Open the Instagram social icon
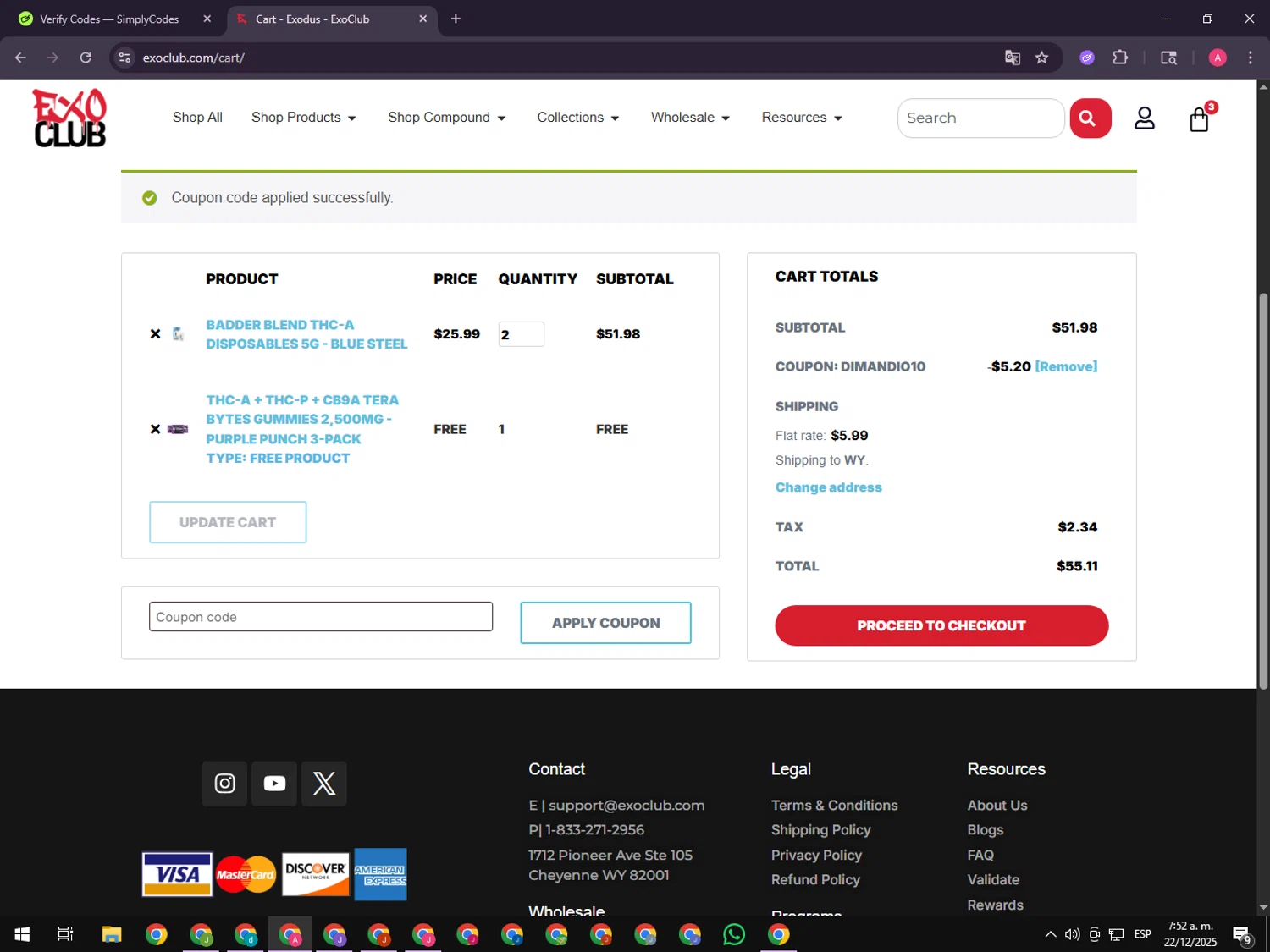1270x952 pixels. pos(224,784)
